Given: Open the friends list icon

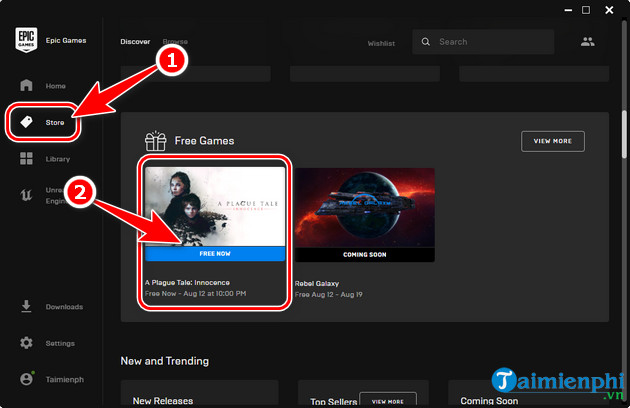Looking at the screenshot, I should pyautogui.click(x=587, y=42).
